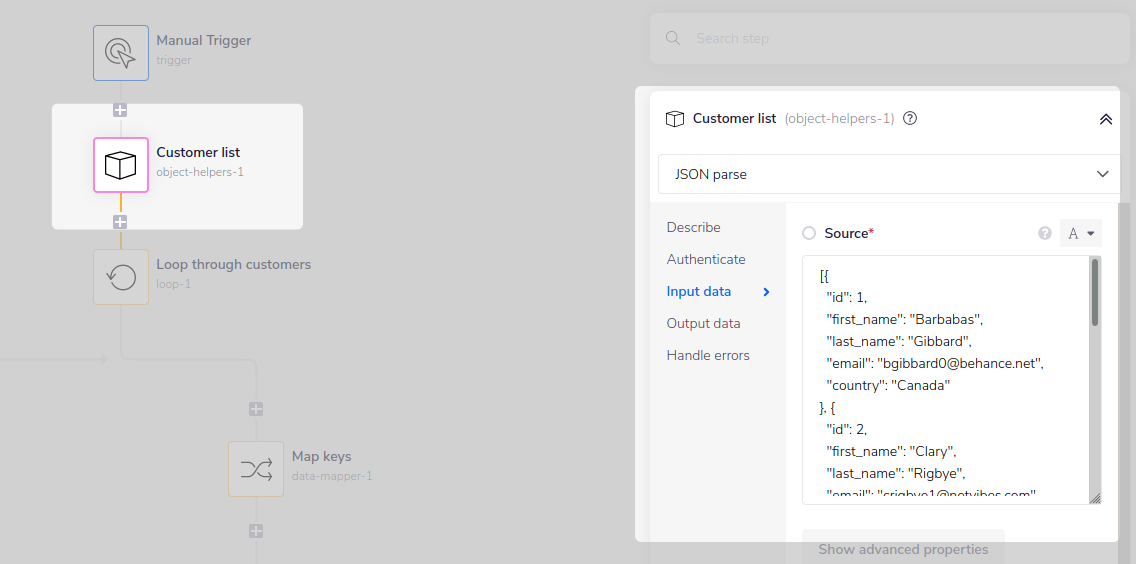The width and height of the screenshot is (1136, 564).
Task: Click plus connector above Map keys
Action: coord(256,409)
